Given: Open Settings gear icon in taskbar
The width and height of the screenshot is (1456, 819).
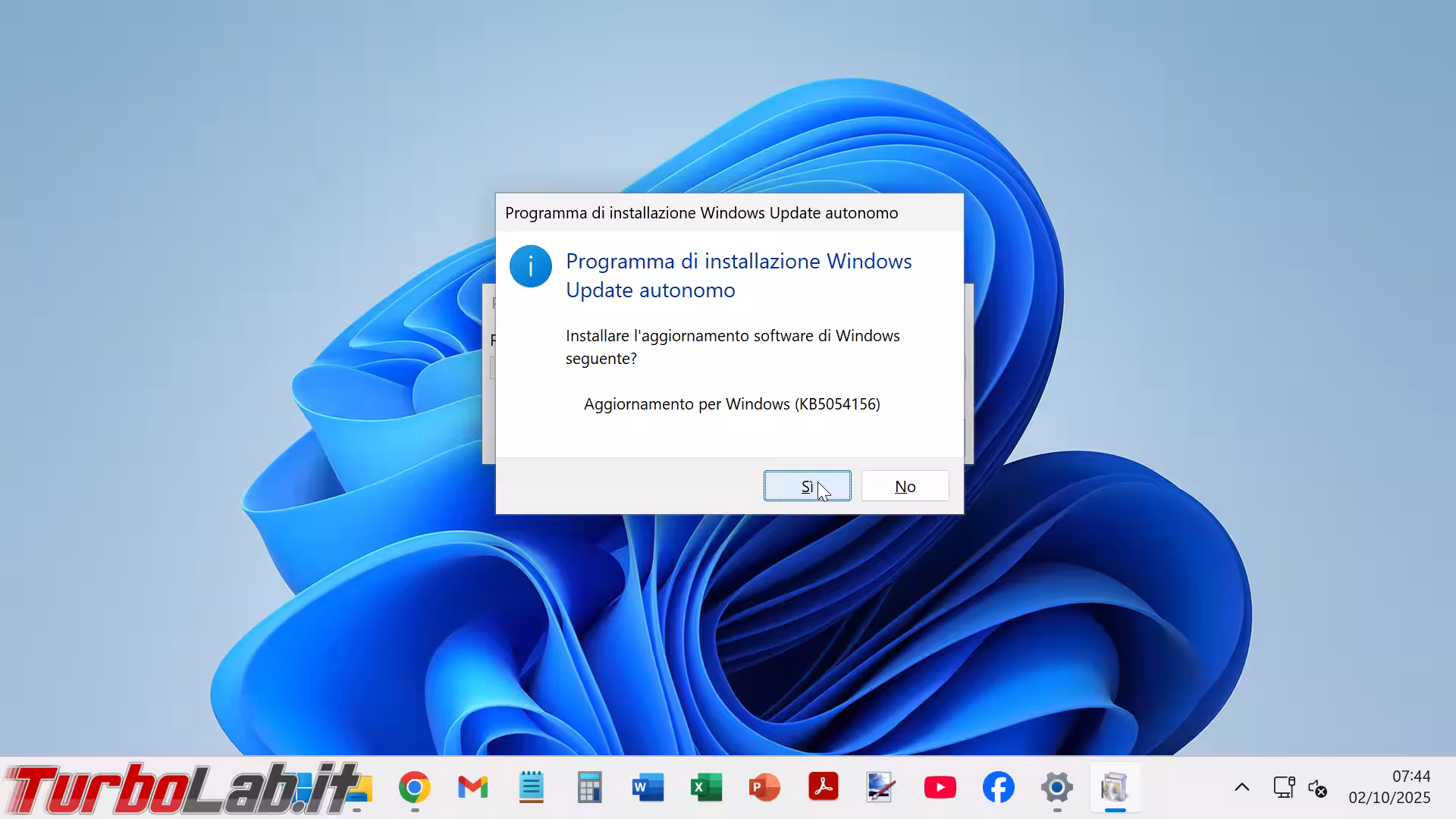Looking at the screenshot, I should coord(1056,788).
